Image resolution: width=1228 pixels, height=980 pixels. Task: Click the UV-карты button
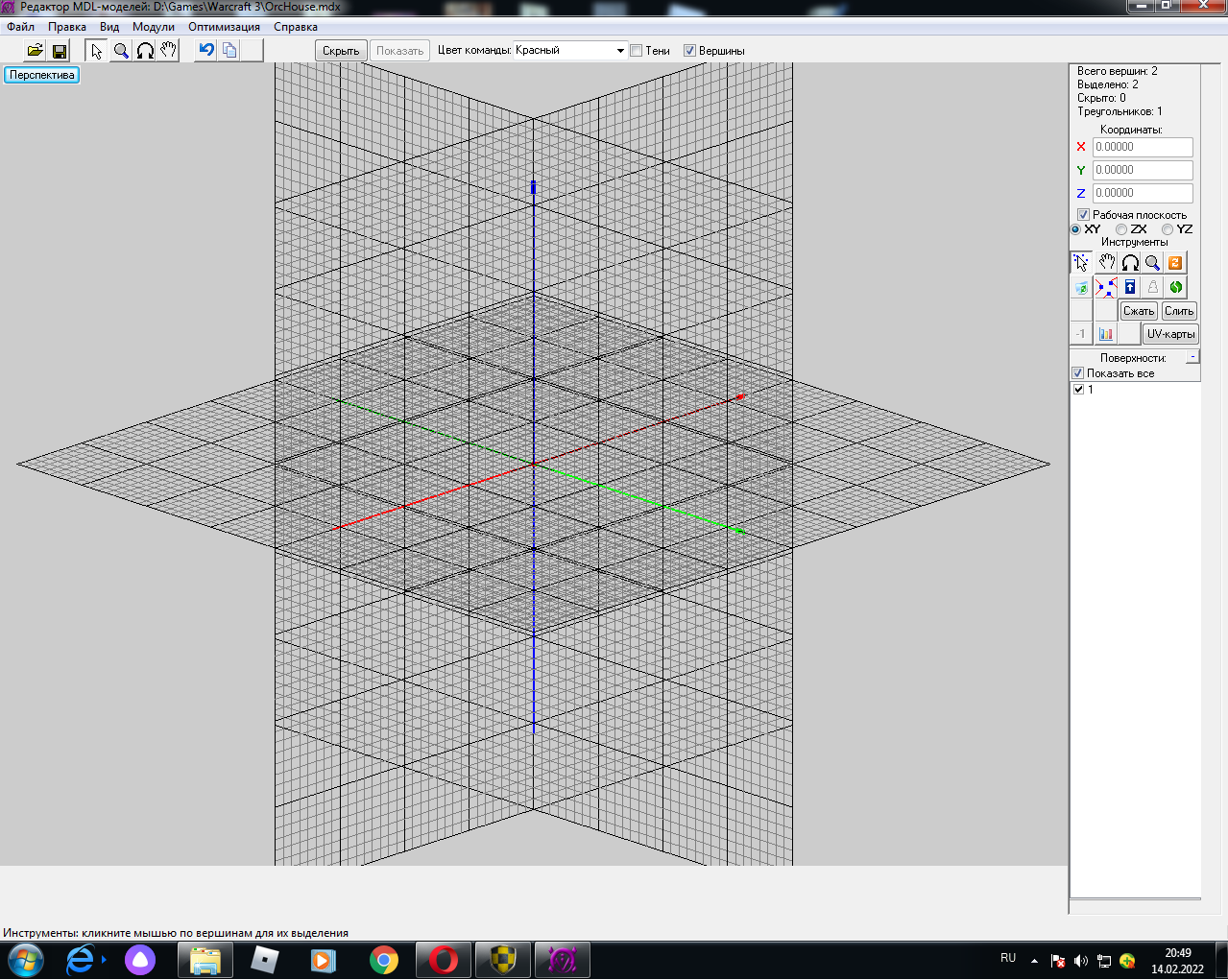coord(1170,334)
